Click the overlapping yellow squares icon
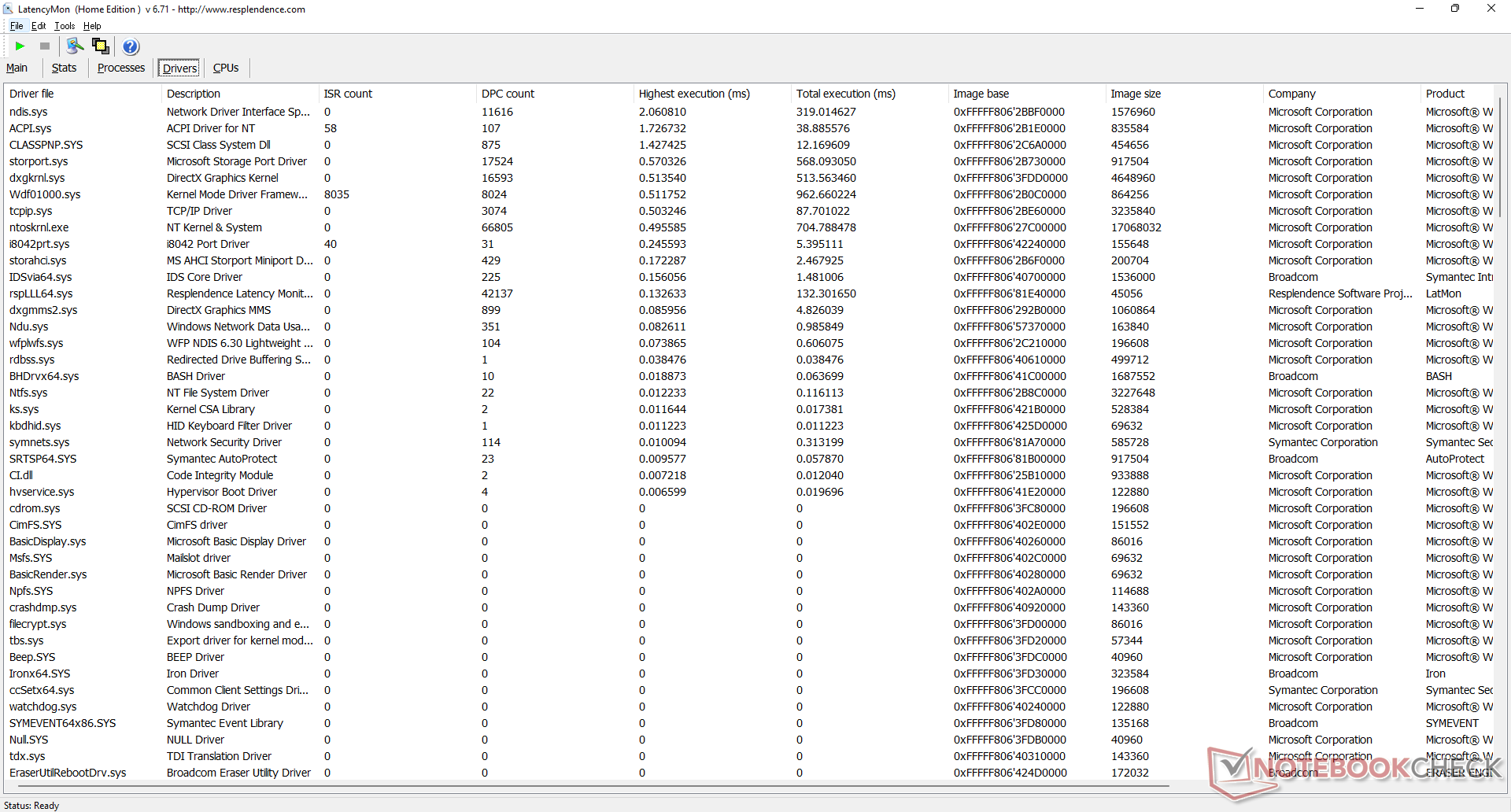Screen dimensions: 1511x812 [x=101, y=46]
